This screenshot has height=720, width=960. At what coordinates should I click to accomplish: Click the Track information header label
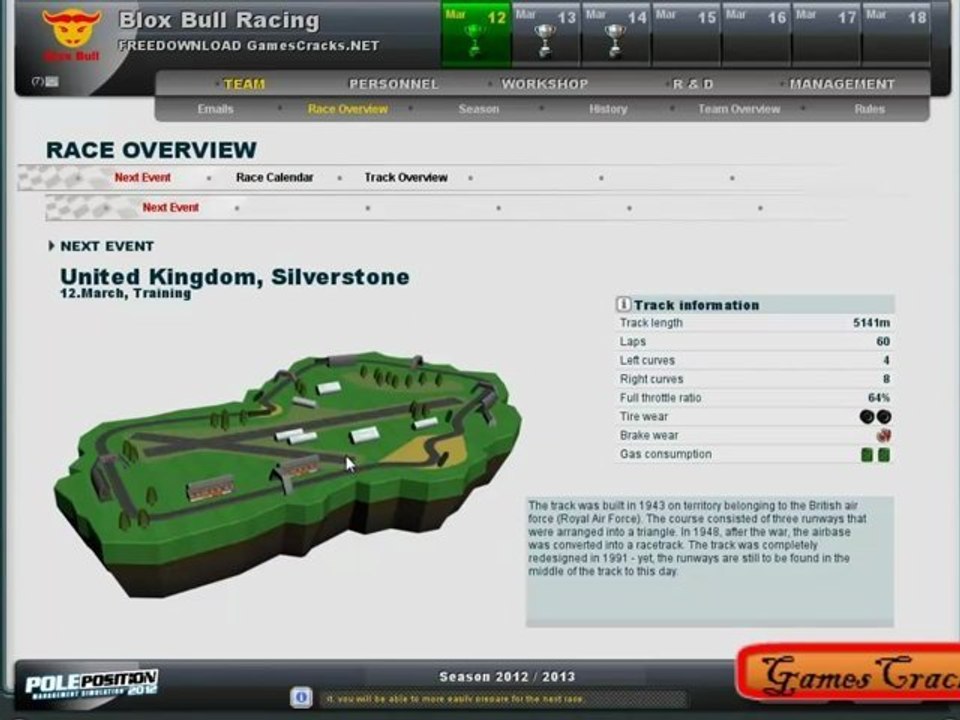pos(696,305)
